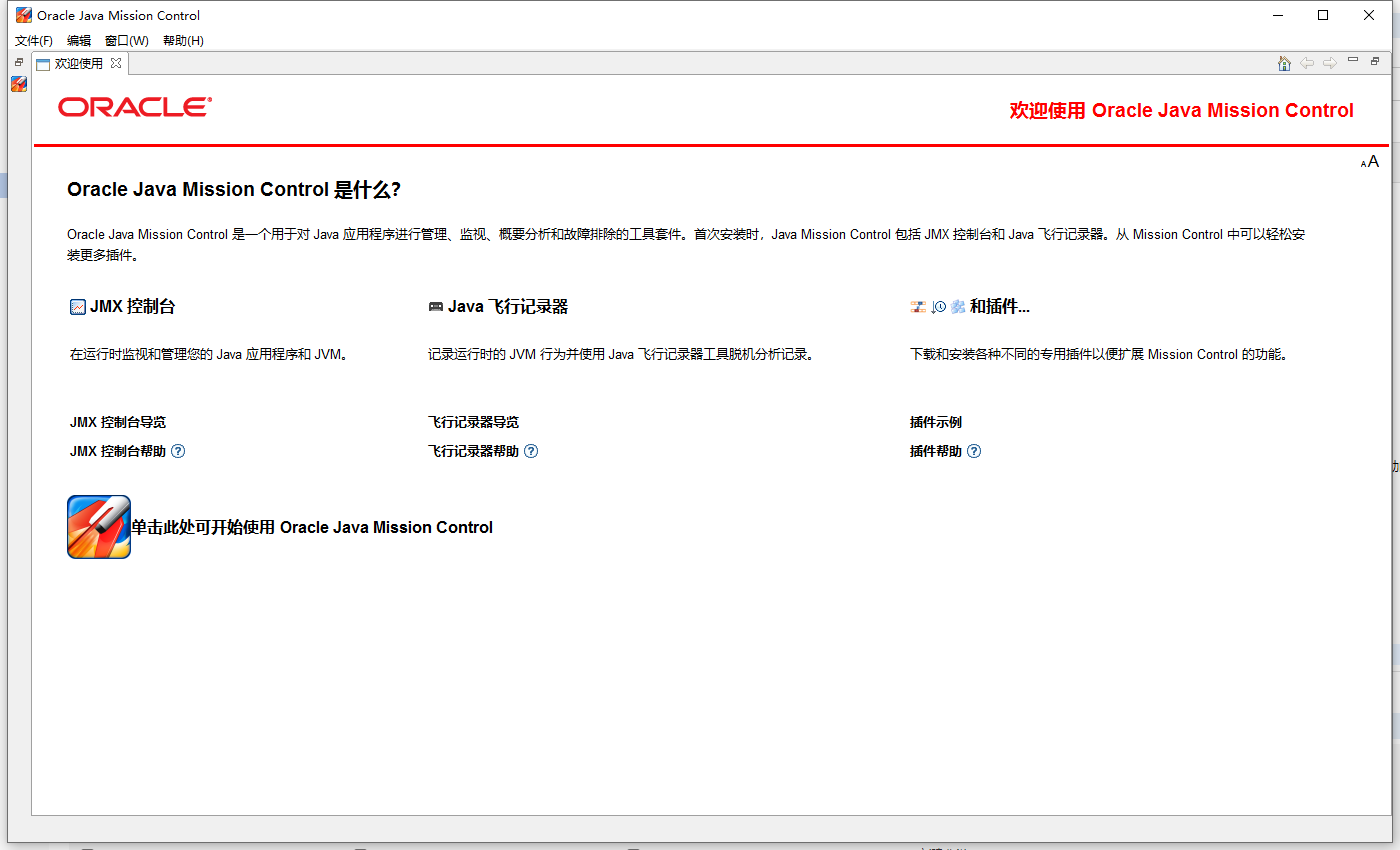Open the 文件(F) menu

click(x=34, y=41)
